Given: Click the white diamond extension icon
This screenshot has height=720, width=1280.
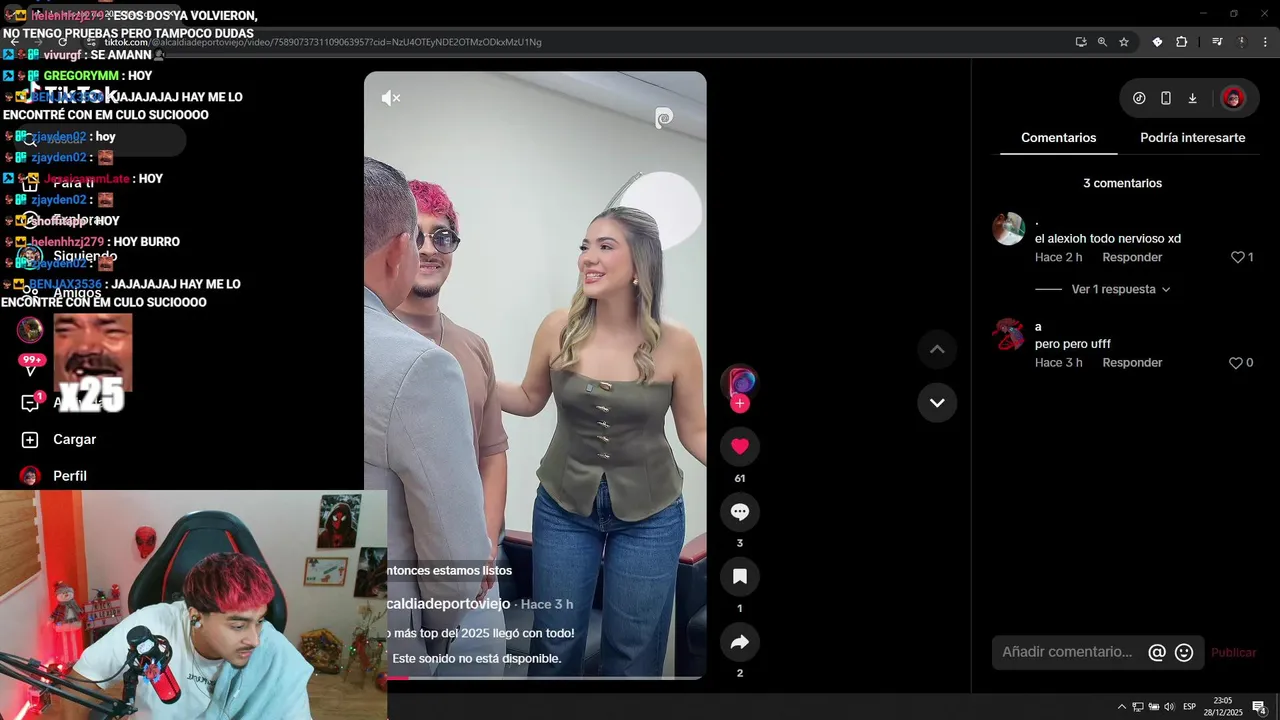Looking at the screenshot, I should tap(1157, 42).
